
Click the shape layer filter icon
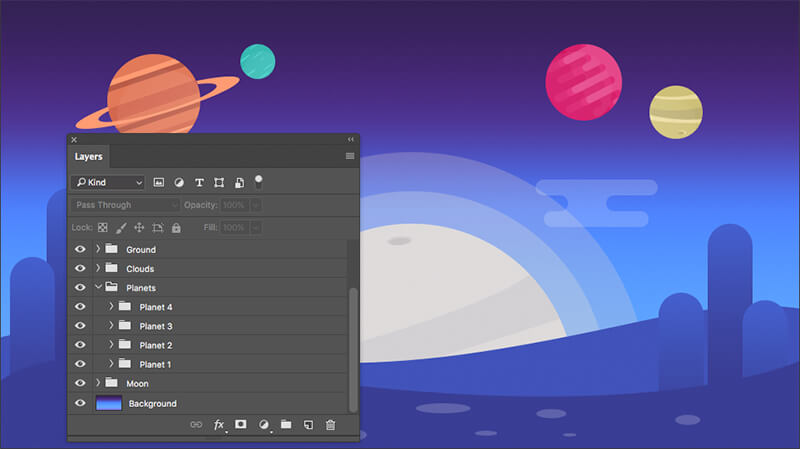coord(219,183)
